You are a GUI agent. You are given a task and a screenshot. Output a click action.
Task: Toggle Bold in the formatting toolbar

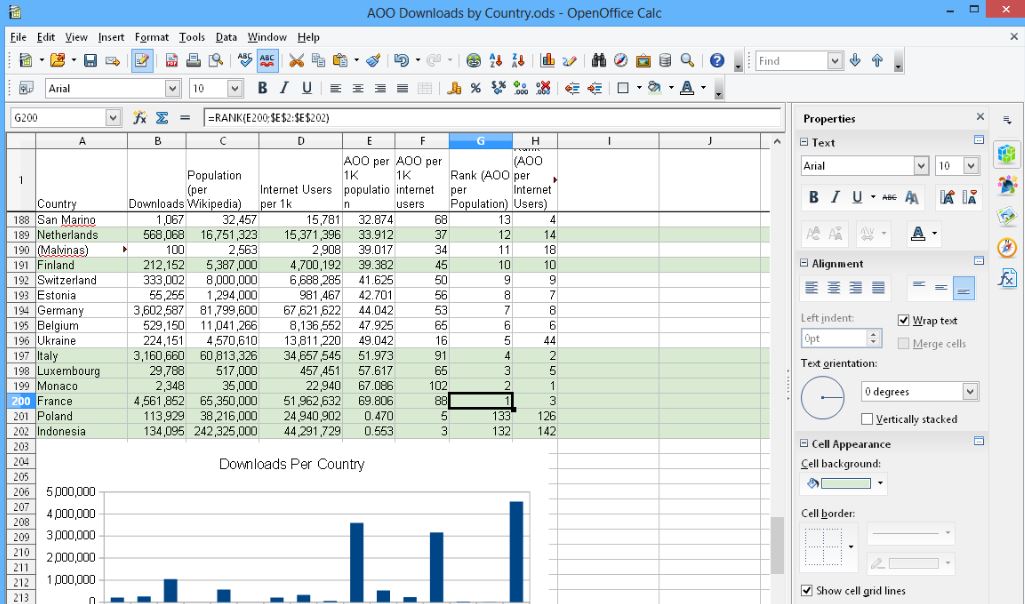[x=262, y=88]
